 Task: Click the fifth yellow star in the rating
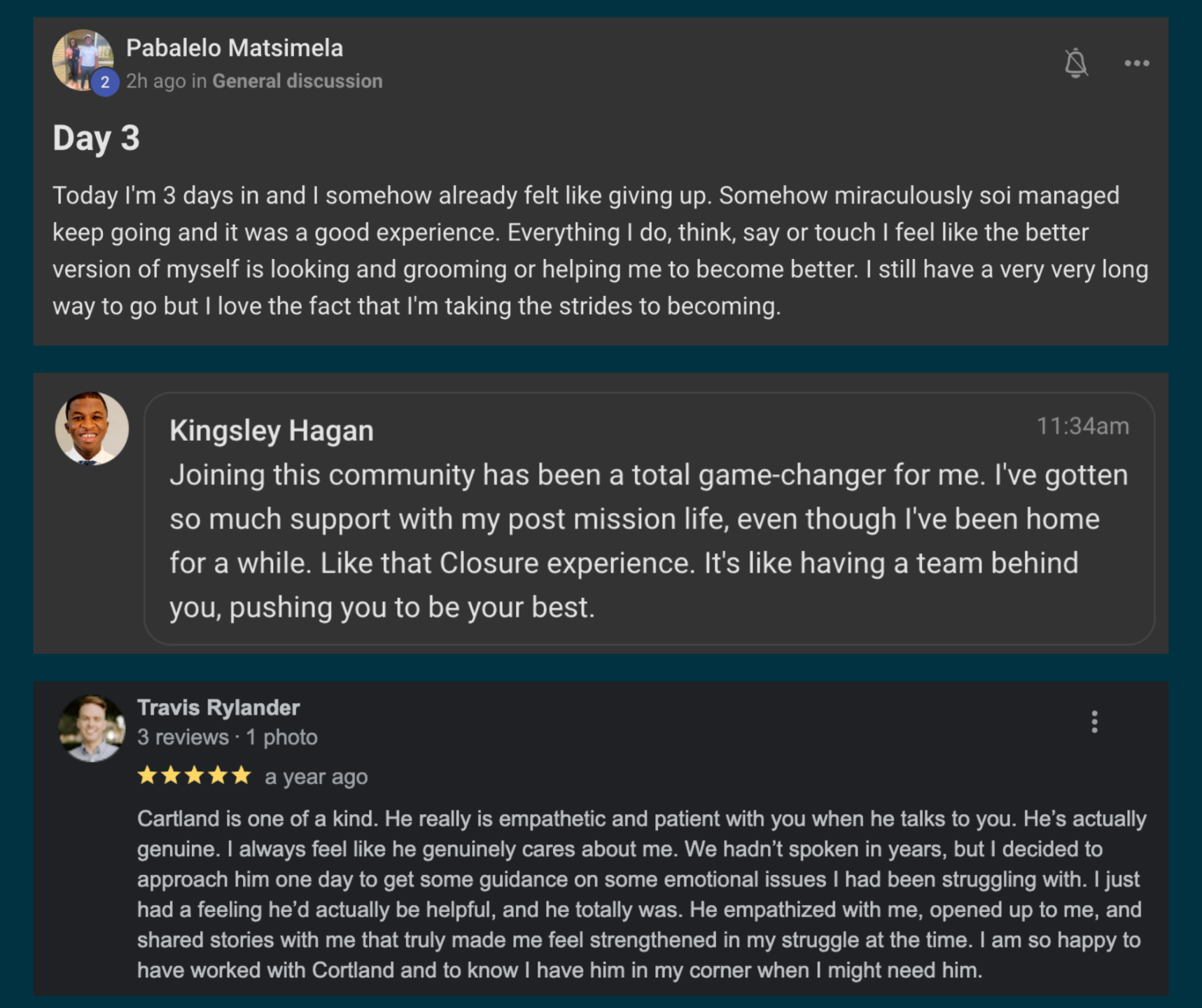242,776
